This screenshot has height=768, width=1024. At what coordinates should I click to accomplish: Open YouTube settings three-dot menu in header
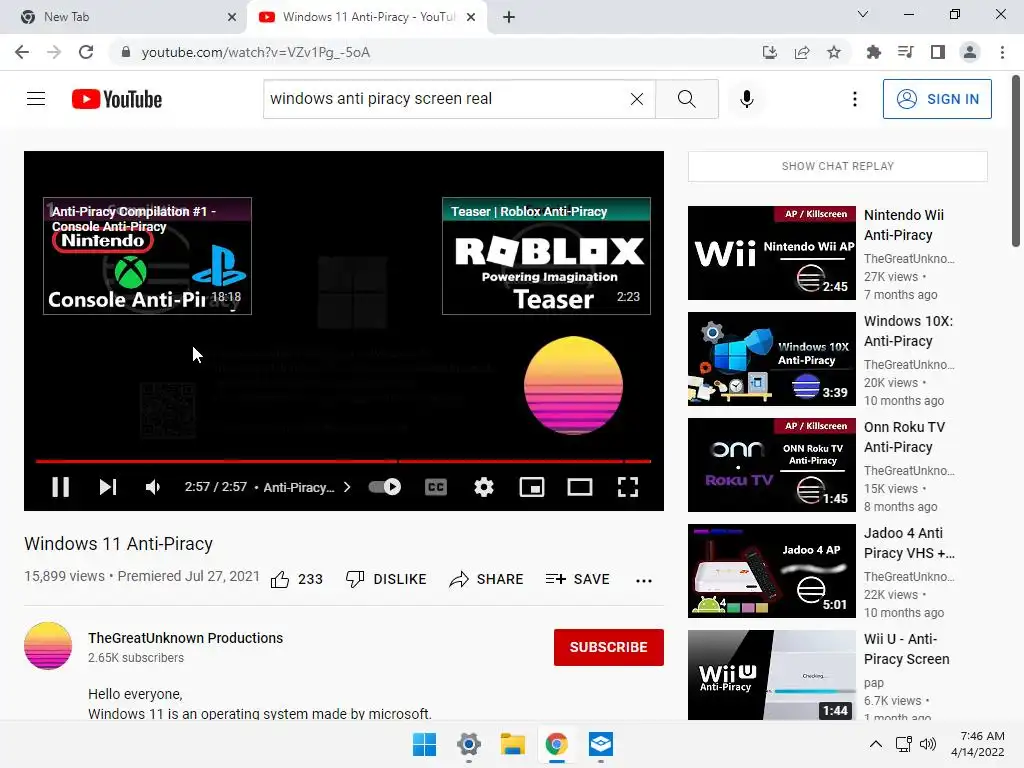tap(854, 99)
